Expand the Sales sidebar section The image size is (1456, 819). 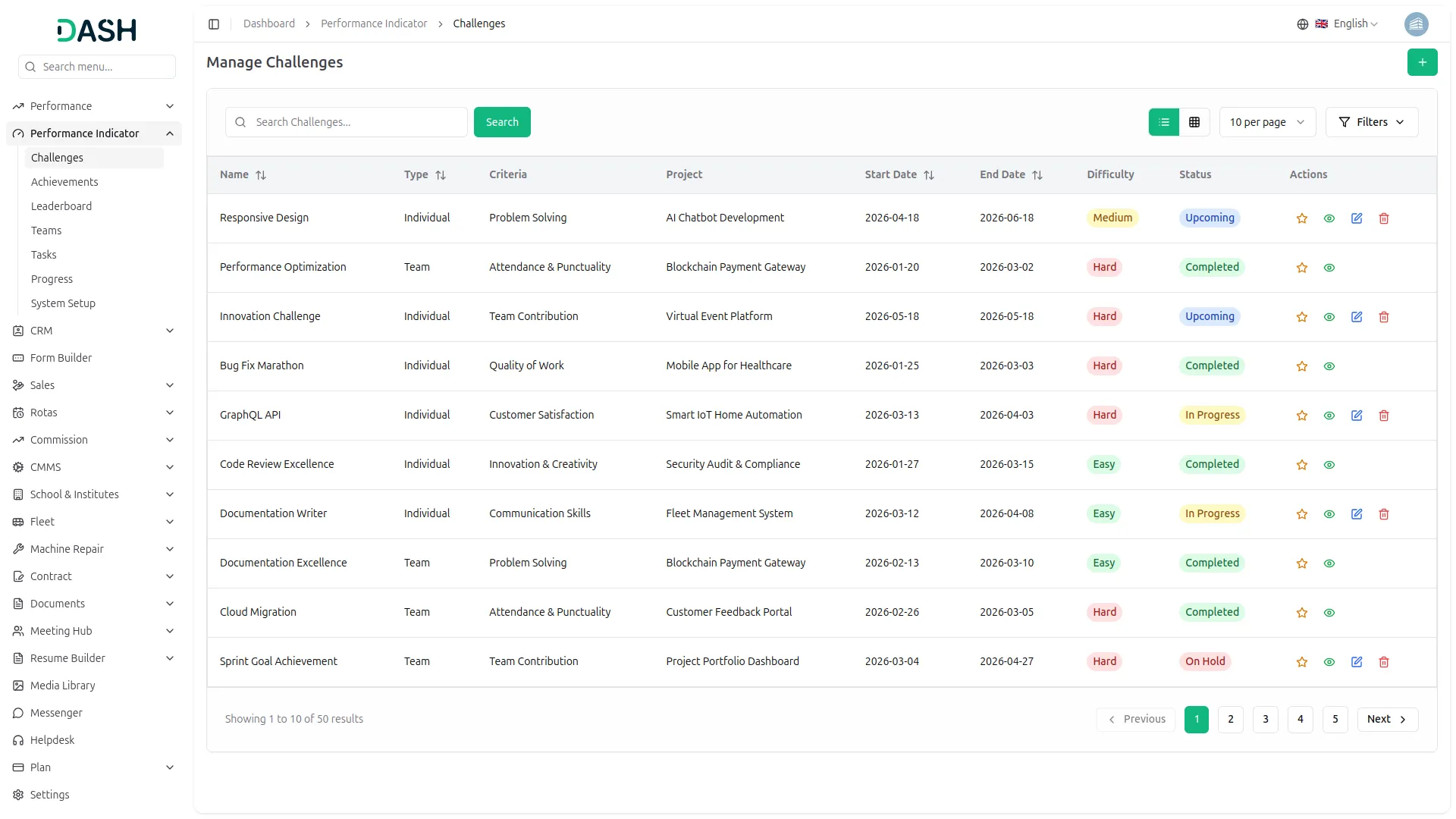tap(94, 385)
